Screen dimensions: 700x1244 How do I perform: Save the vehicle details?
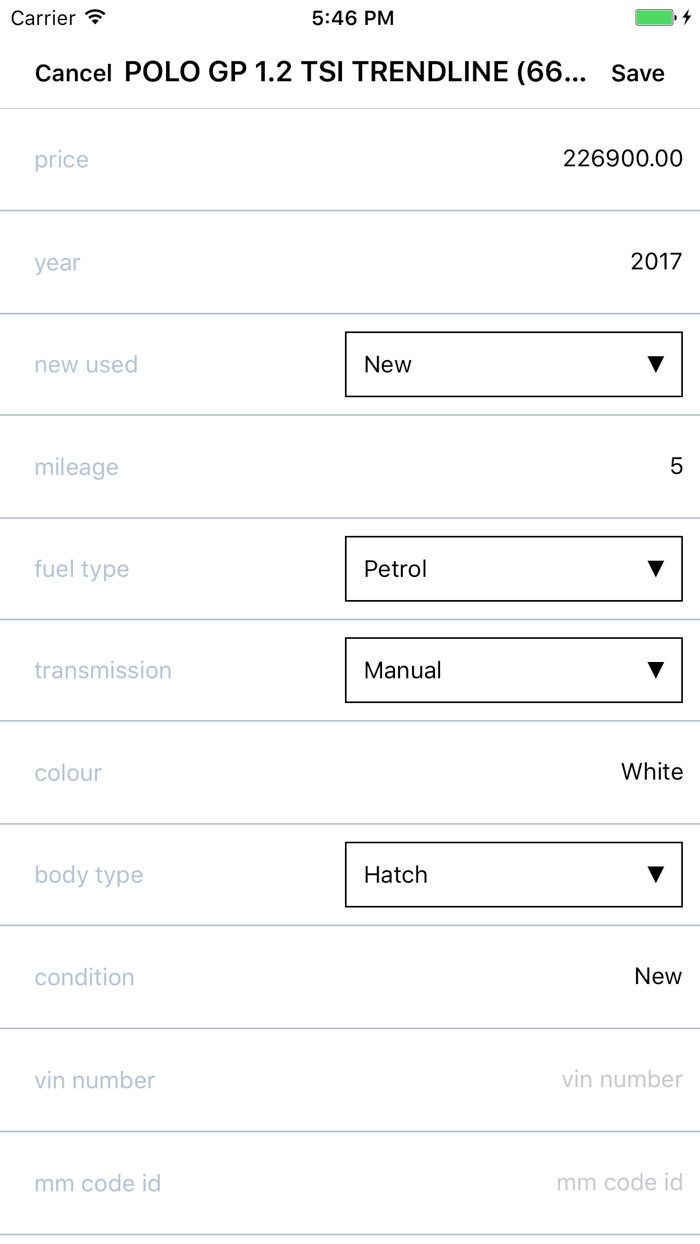click(638, 73)
